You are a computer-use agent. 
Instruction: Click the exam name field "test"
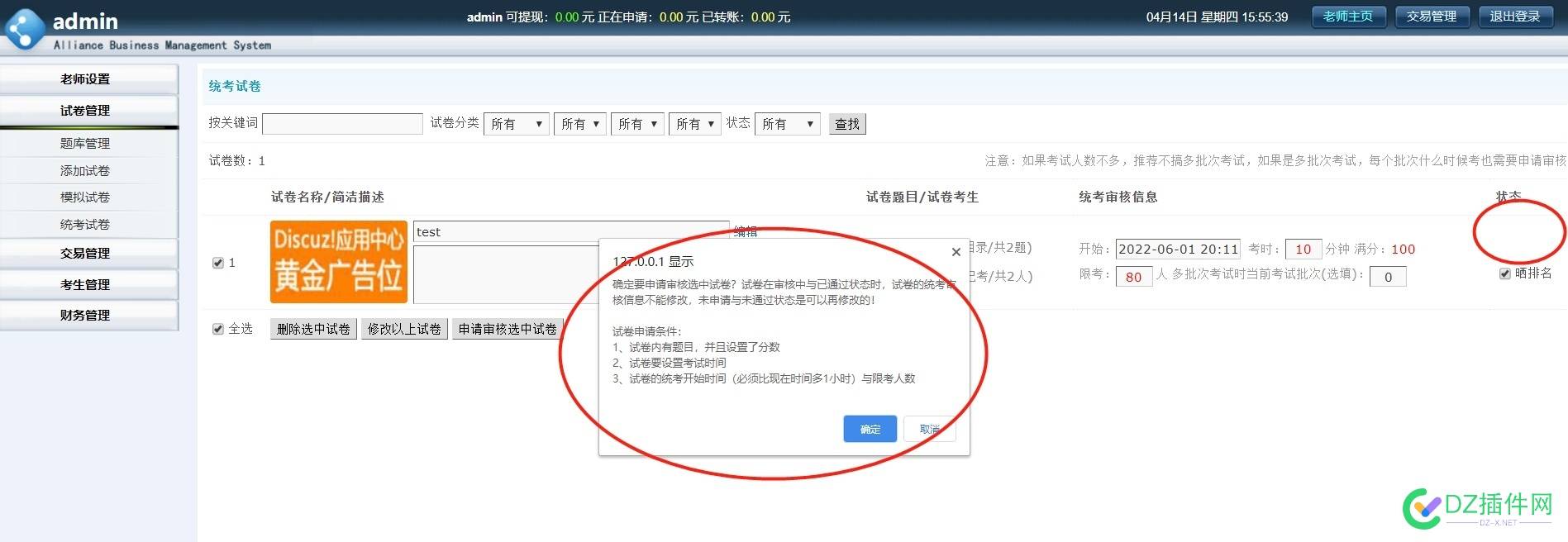pyautogui.click(x=571, y=232)
